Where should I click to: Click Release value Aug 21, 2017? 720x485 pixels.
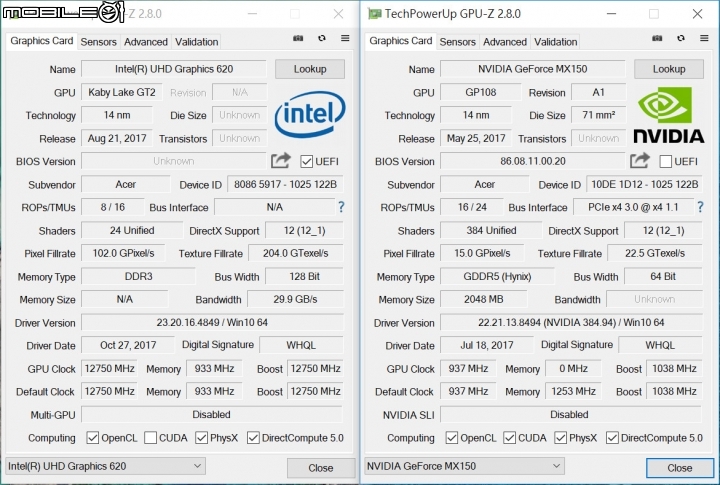(x=117, y=138)
